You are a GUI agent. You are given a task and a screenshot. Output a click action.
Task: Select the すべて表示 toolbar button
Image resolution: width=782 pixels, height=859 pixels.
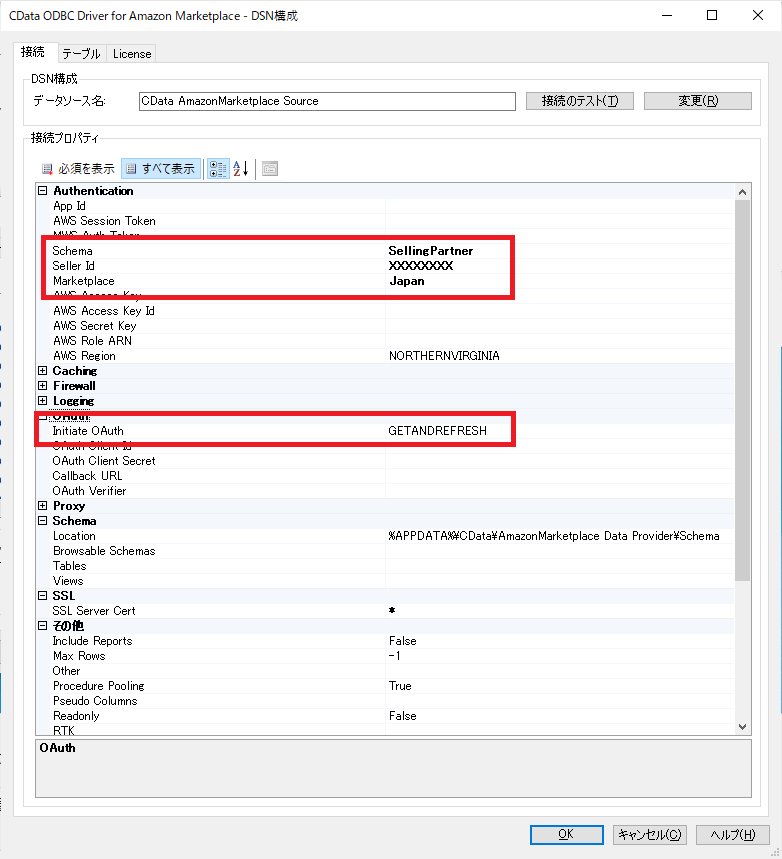161,169
